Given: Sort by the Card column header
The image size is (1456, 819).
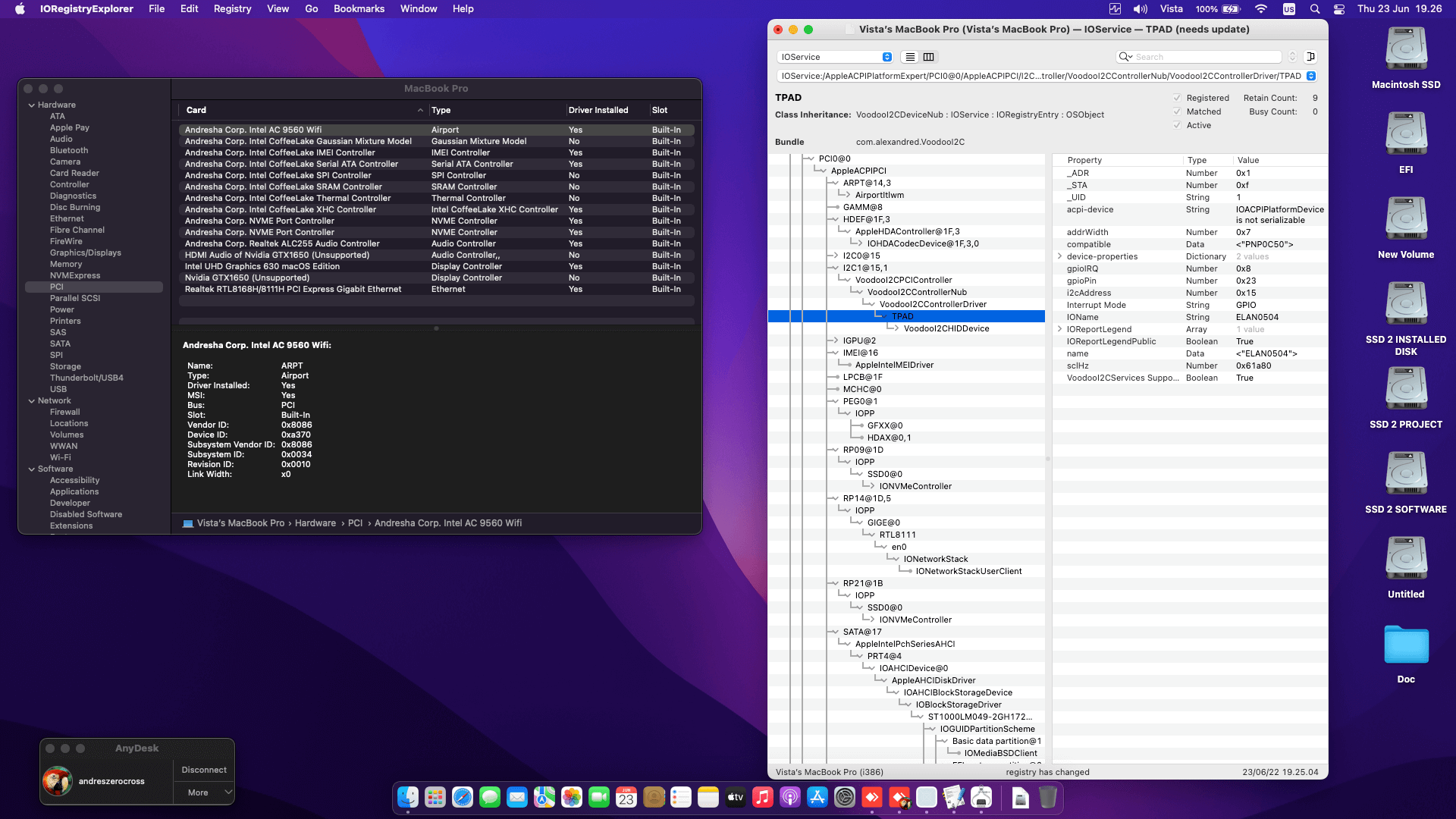Looking at the screenshot, I should [x=303, y=110].
